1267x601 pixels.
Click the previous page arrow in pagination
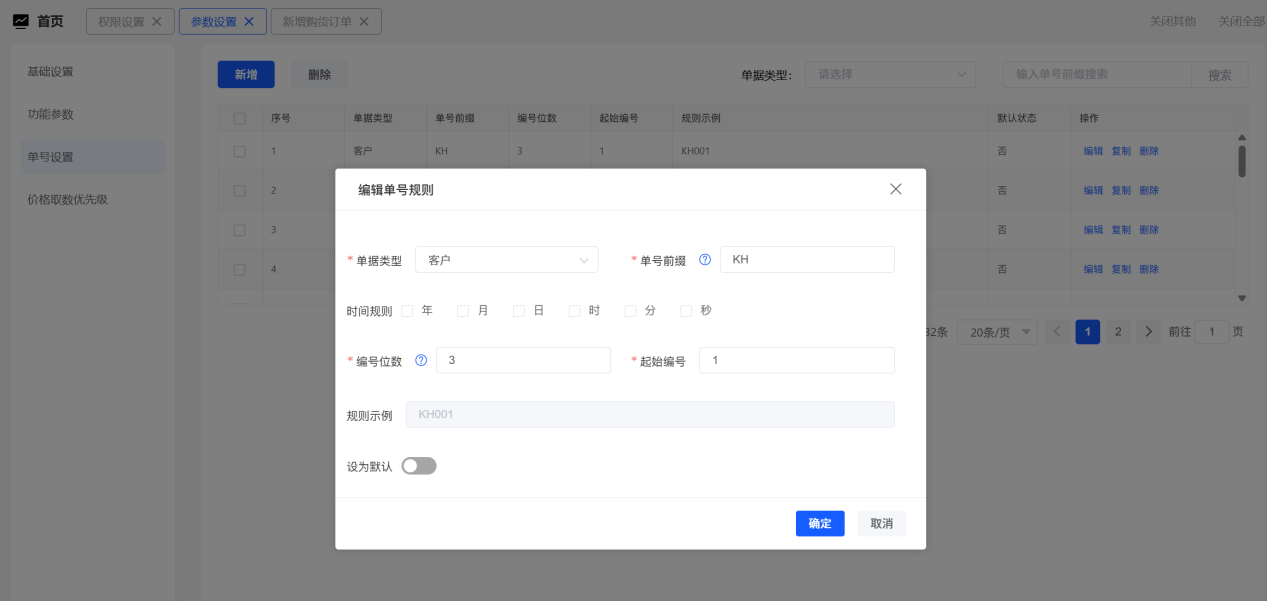pos(1057,332)
